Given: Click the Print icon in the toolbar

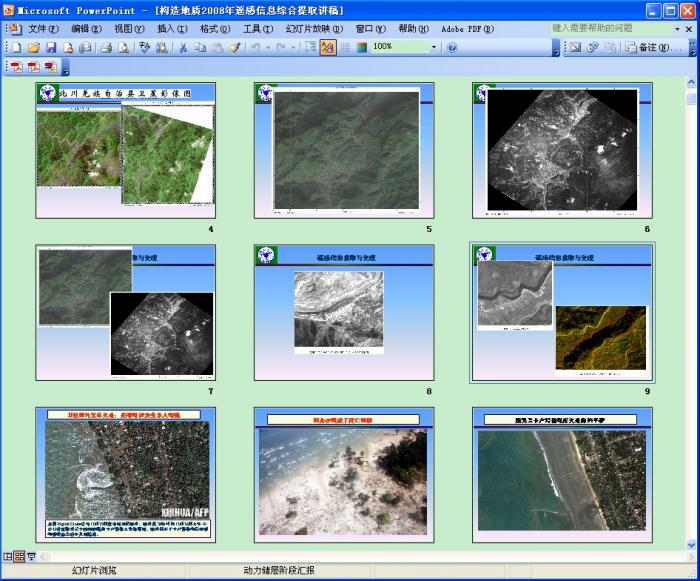Looking at the screenshot, I should (x=106, y=47).
